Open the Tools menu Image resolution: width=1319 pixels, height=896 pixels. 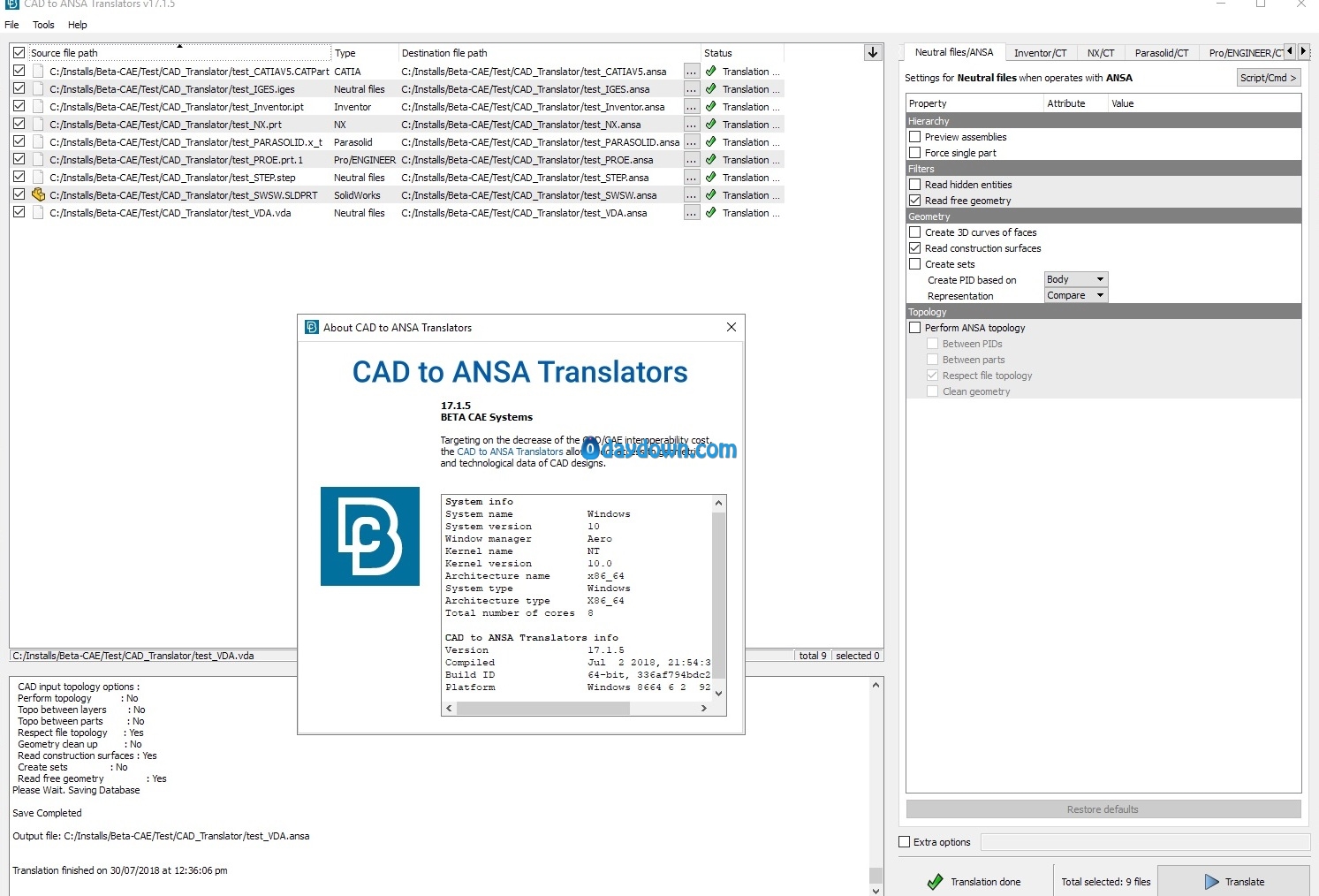point(43,25)
